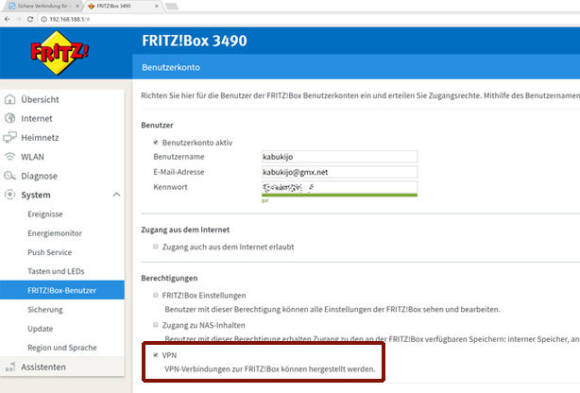Open Push Service under System

coord(50,252)
